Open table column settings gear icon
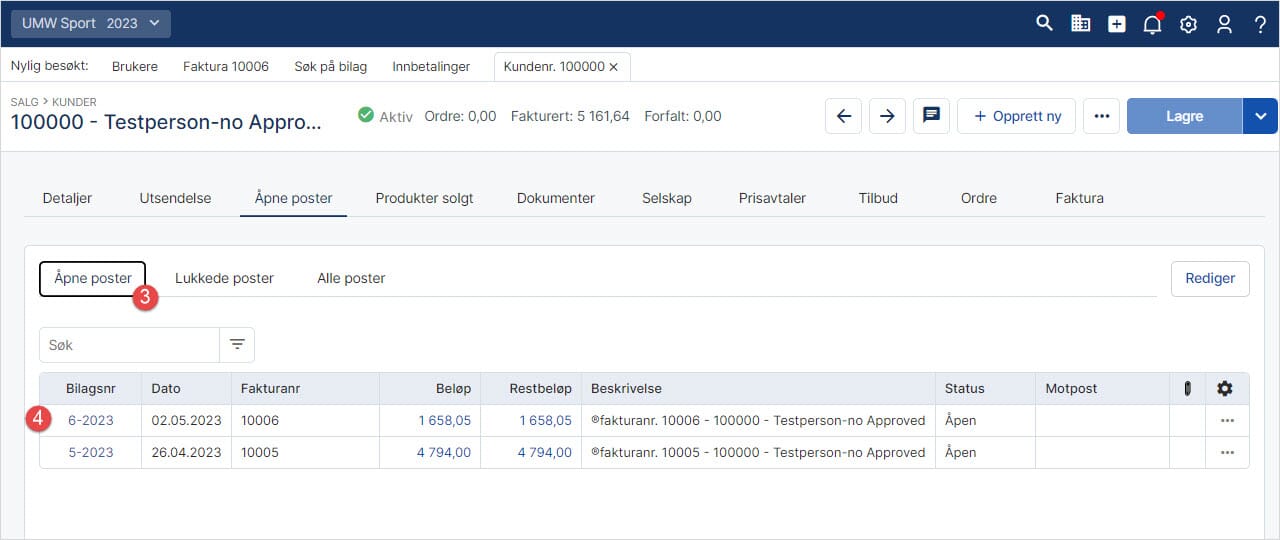This screenshot has width=1280, height=540. point(1225,389)
